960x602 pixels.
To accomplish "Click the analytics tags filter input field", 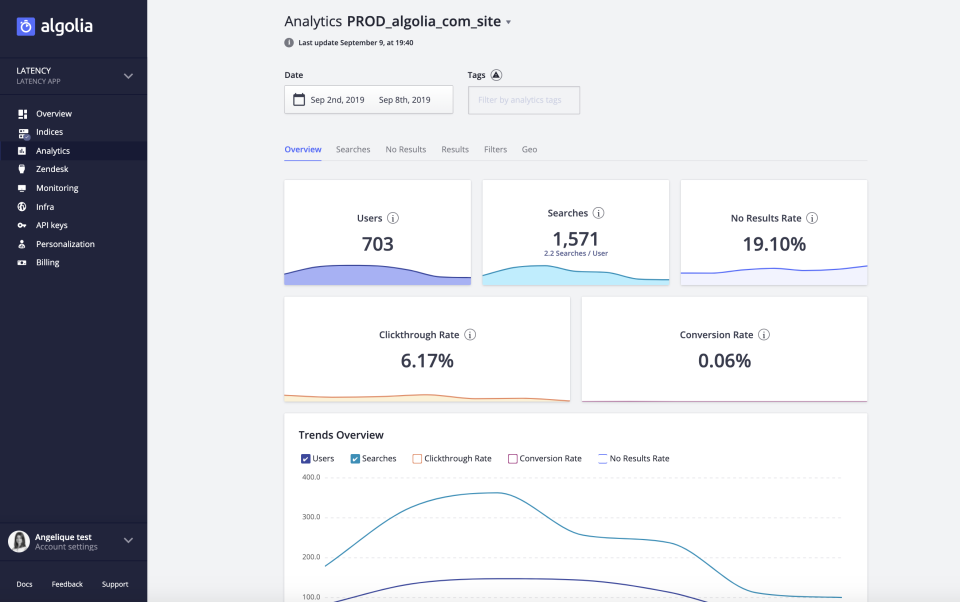I will (x=523, y=99).
